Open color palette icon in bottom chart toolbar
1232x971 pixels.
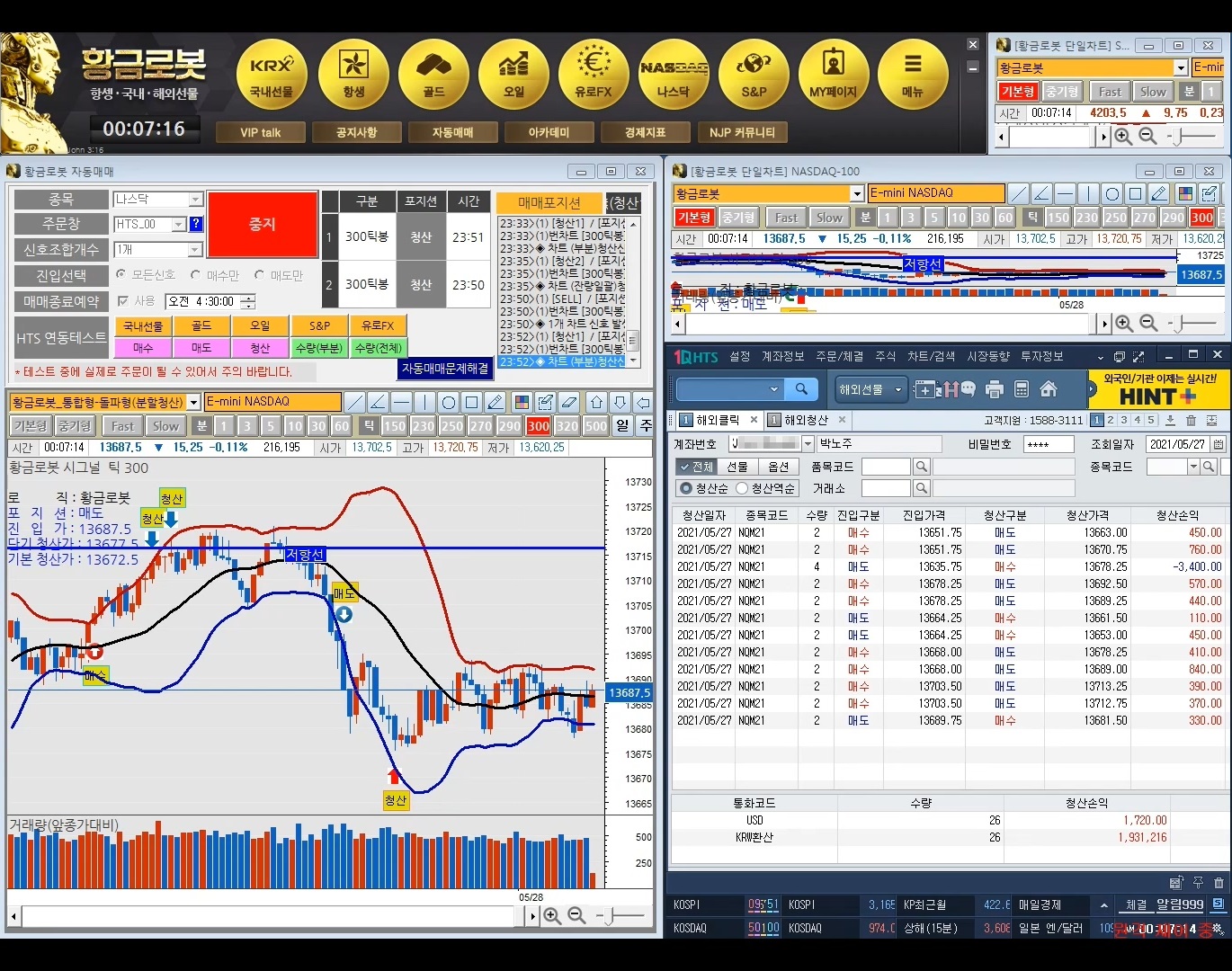coord(522,402)
